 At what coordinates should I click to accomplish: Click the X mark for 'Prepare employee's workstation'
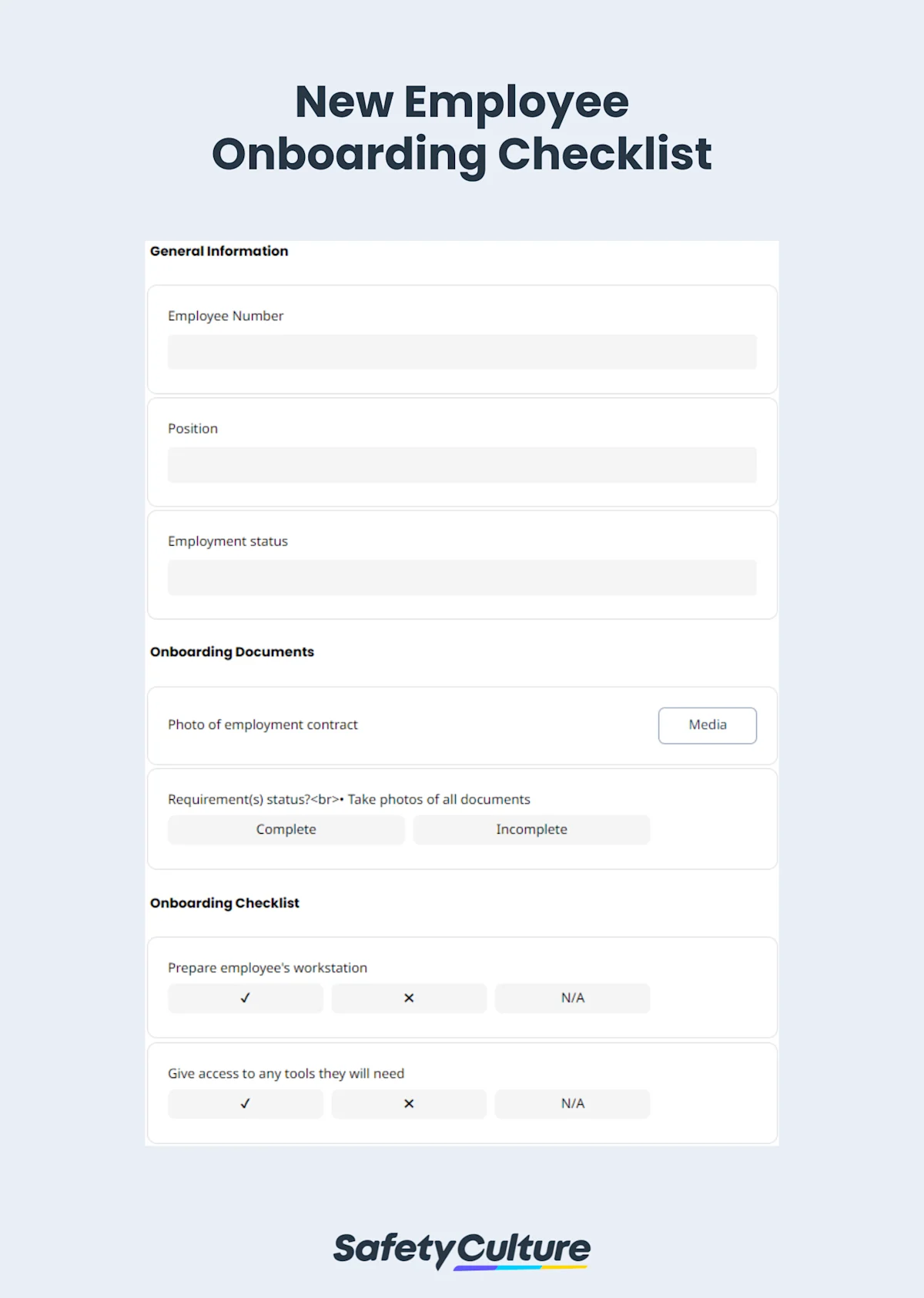click(x=409, y=998)
